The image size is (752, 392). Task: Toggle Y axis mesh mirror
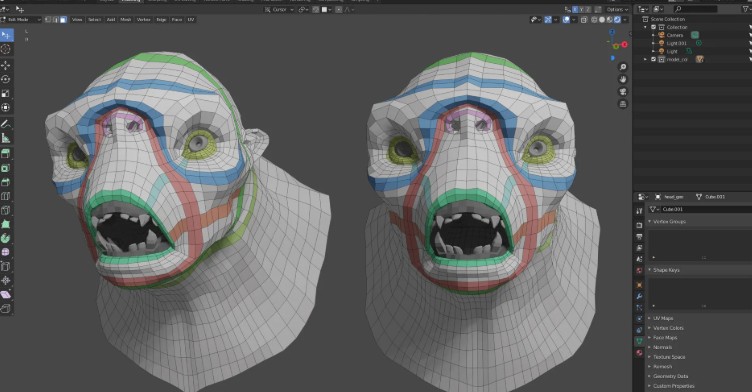coord(581,9)
